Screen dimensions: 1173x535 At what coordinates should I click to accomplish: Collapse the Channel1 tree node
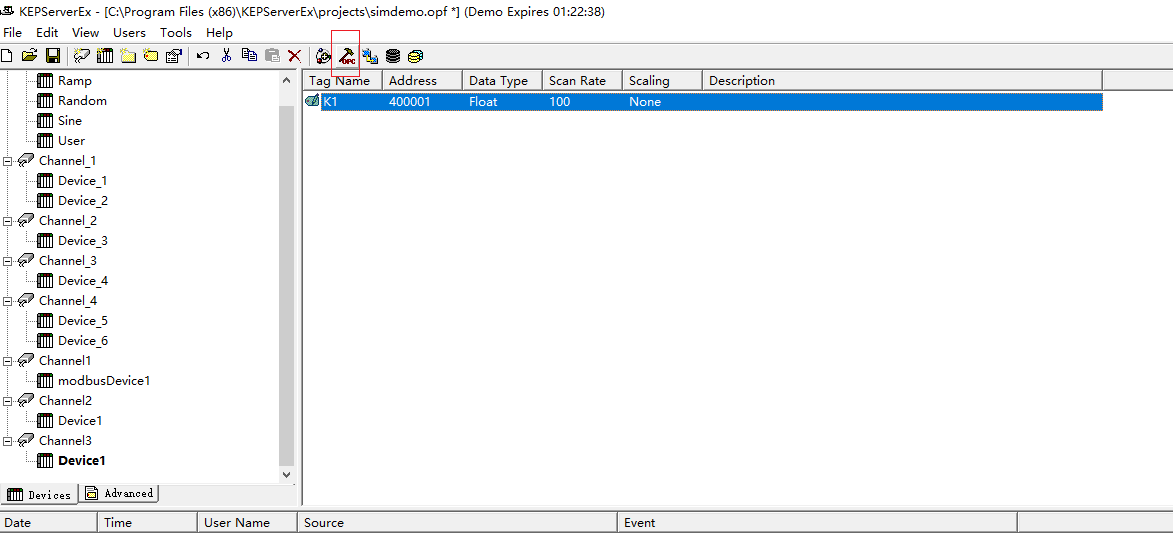click(7, 361)
